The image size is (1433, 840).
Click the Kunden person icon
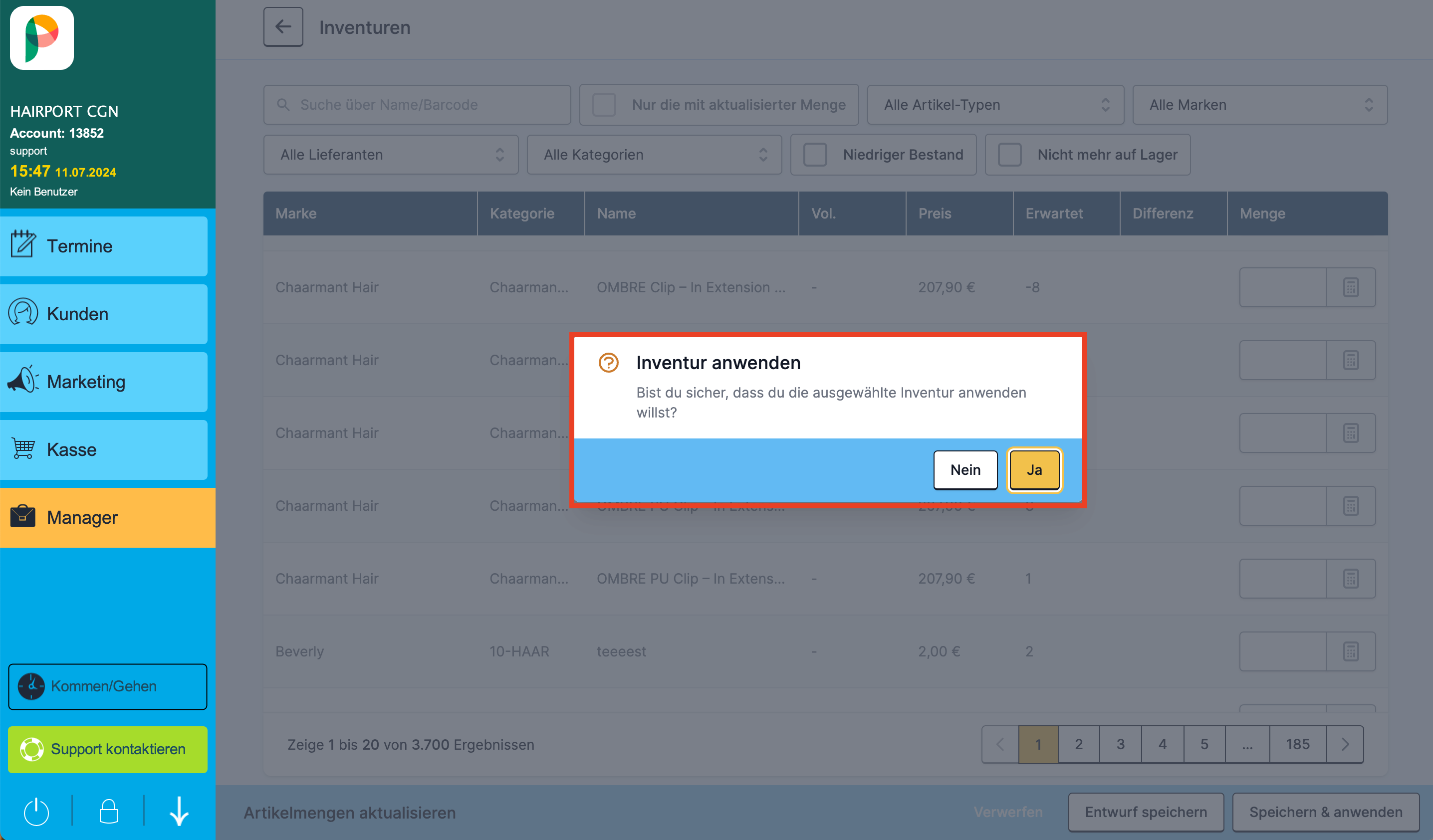pos(23,312)
